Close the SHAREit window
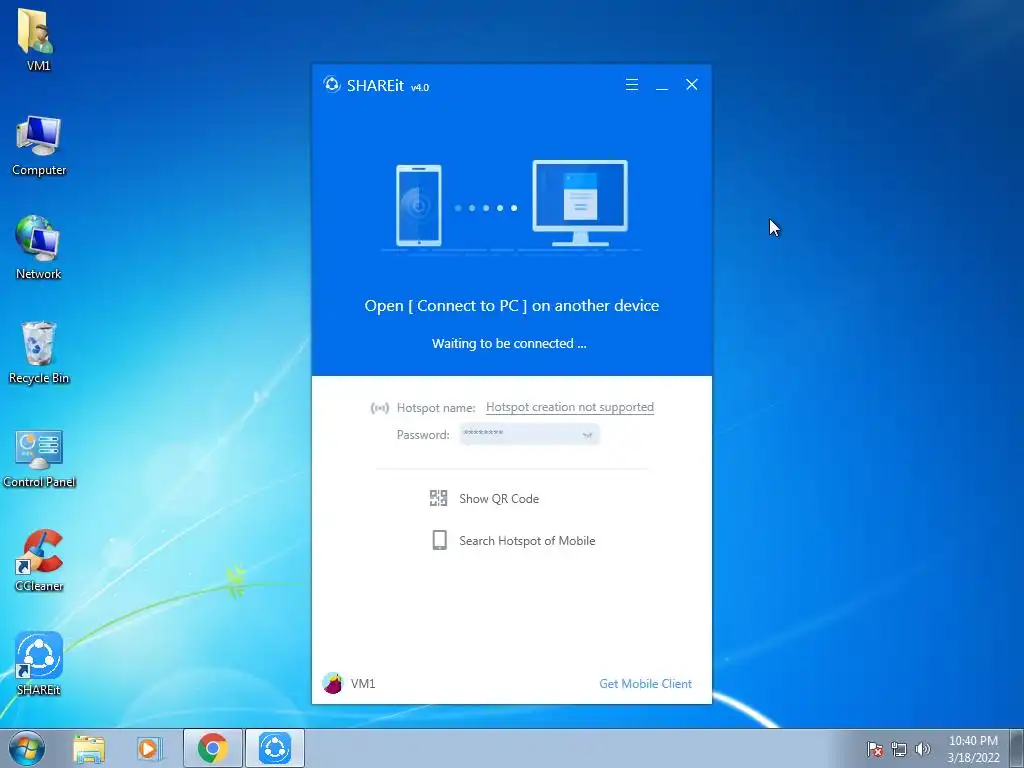This screenshot has width=1024, height=768. (x=692, y=85)
